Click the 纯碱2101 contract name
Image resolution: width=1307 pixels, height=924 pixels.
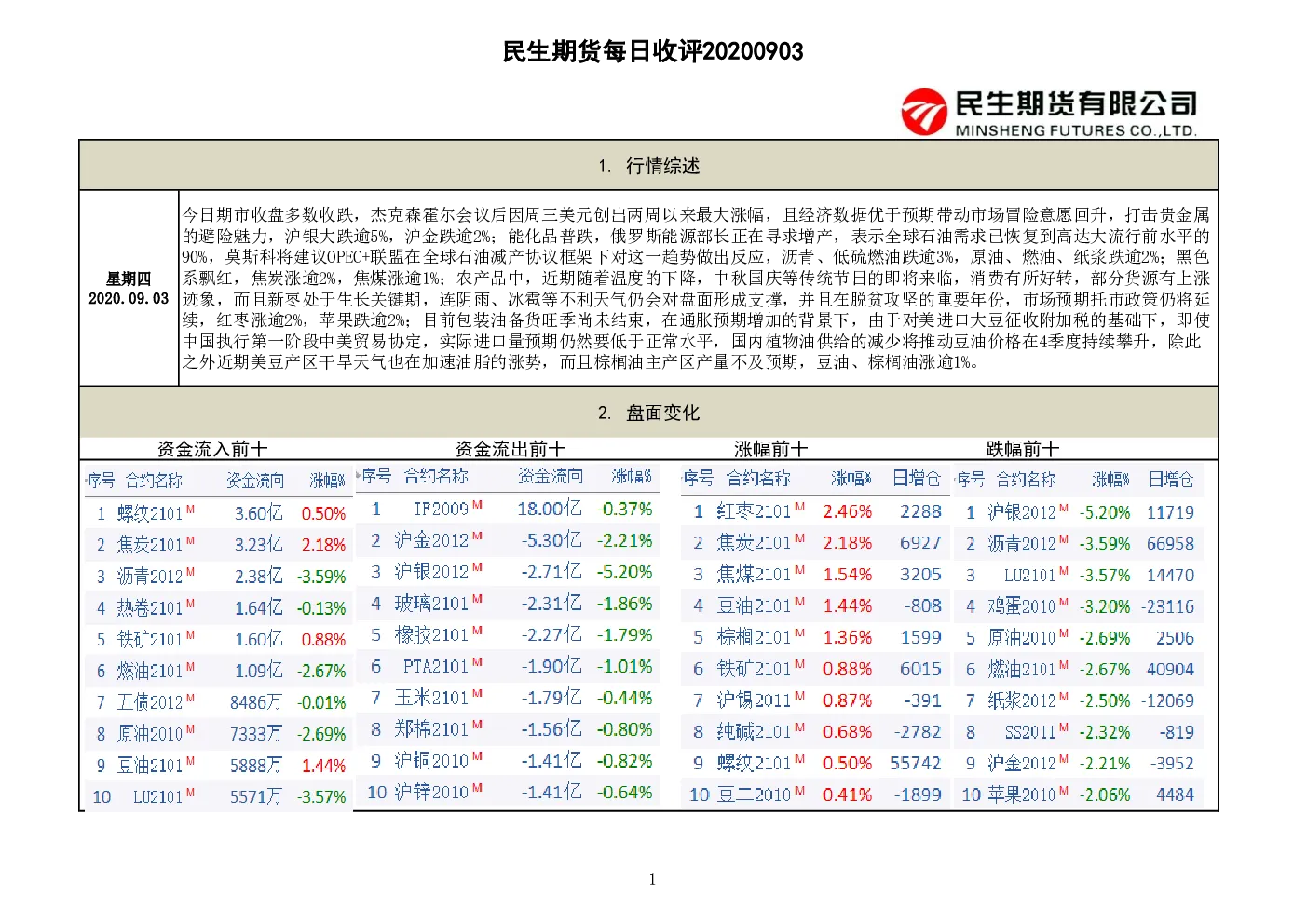pos(754,732)
